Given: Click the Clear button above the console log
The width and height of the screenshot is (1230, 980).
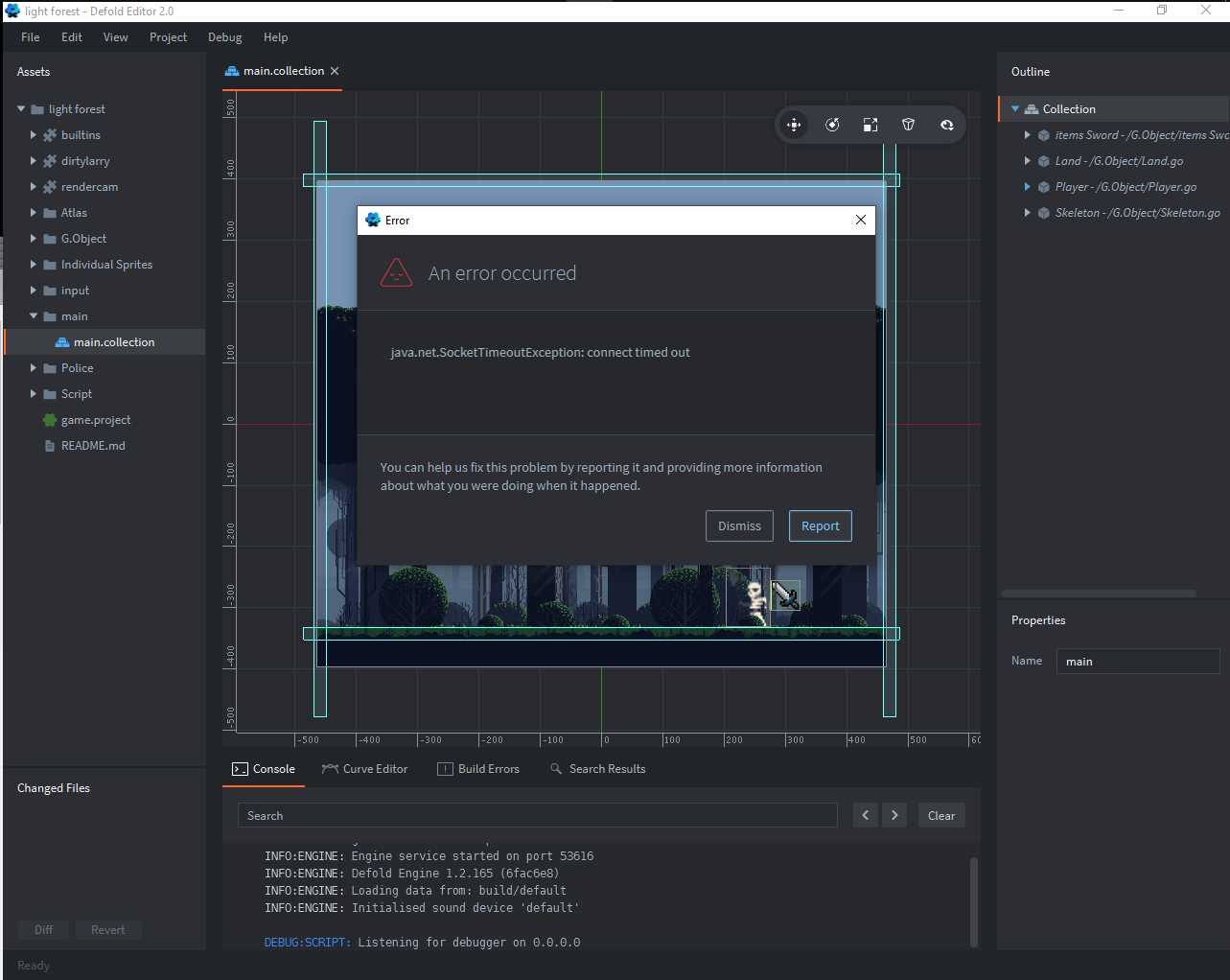Looking at the screenshot, I should [940, 814].
